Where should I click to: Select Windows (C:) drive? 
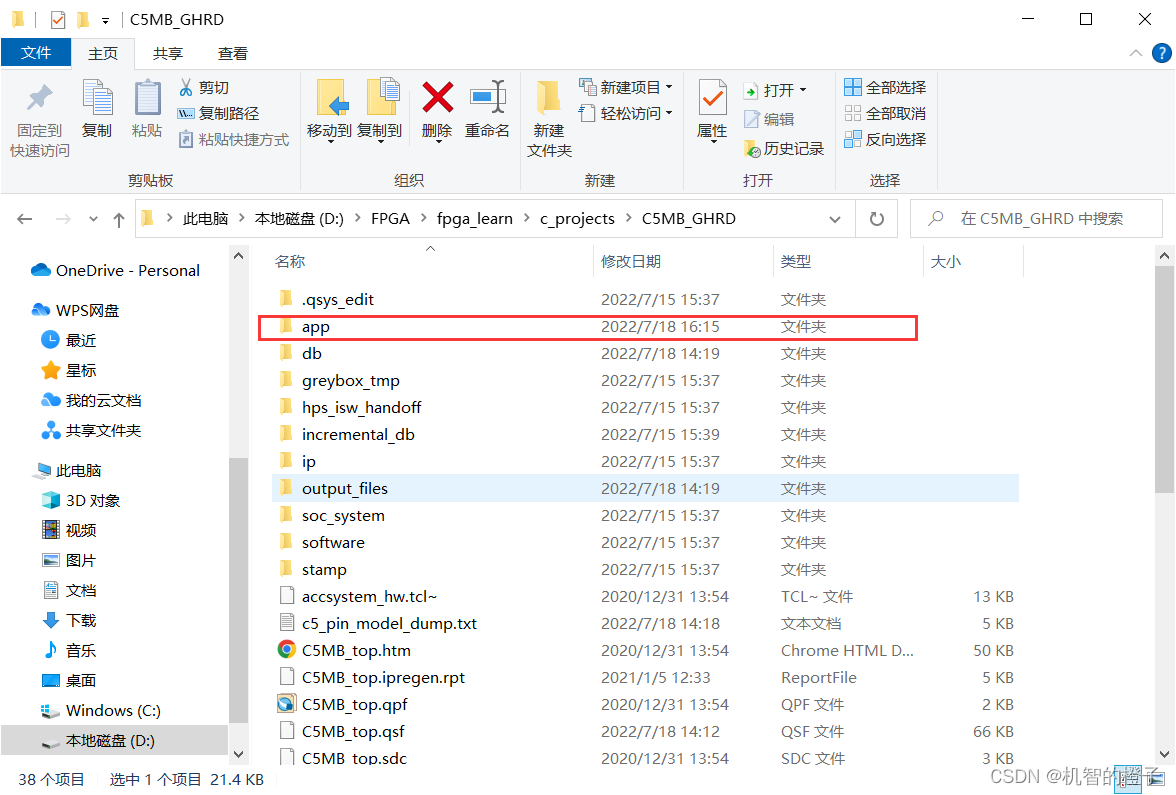coord(100,710)
